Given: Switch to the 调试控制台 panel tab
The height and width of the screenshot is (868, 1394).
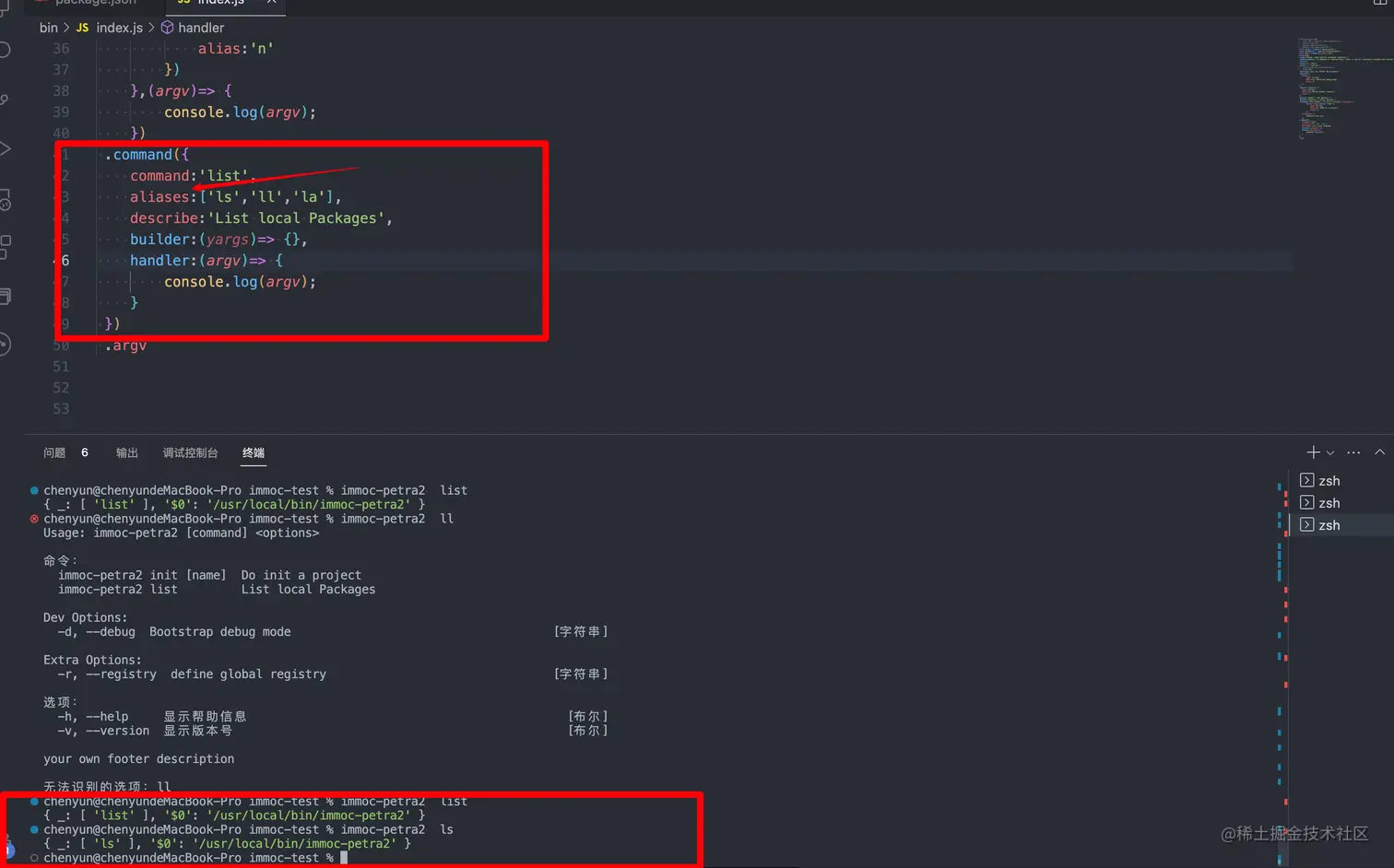Looking at the screenshot, I should (x=190, y=452).
